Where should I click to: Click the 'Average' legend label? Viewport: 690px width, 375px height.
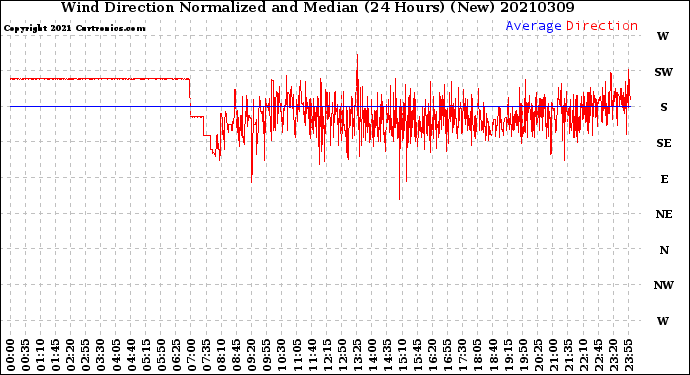533,26
